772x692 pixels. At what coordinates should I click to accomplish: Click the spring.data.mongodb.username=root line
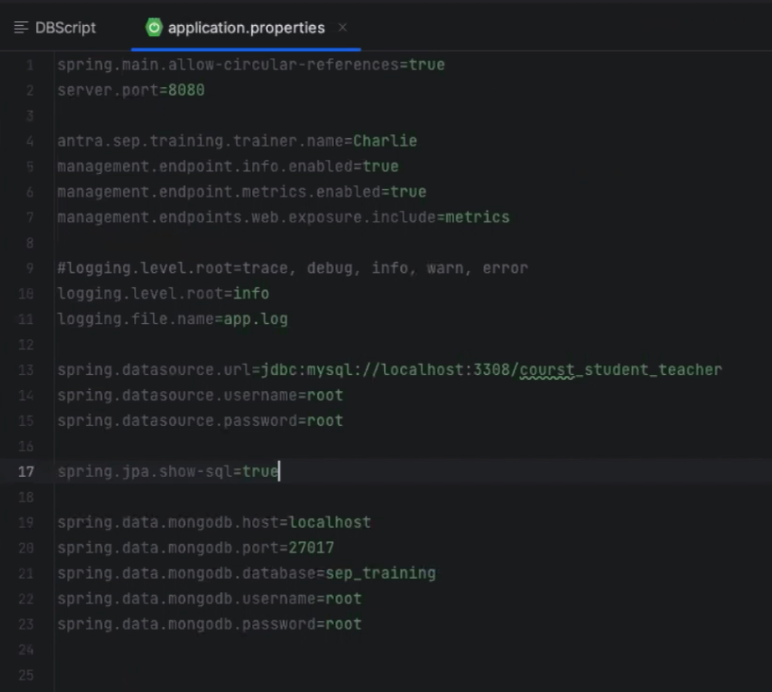pyautogui.click(x=210, y=599)
